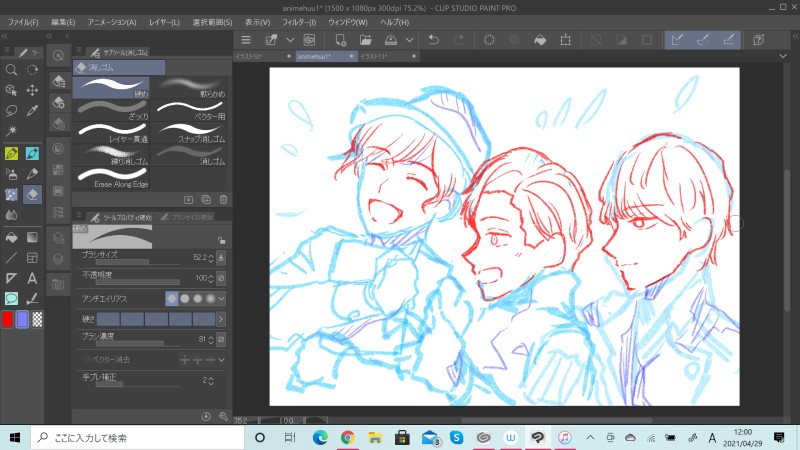Click the Undo arrow in command bar
This screenshot has height=450, width=800.
tap(434, 40)
